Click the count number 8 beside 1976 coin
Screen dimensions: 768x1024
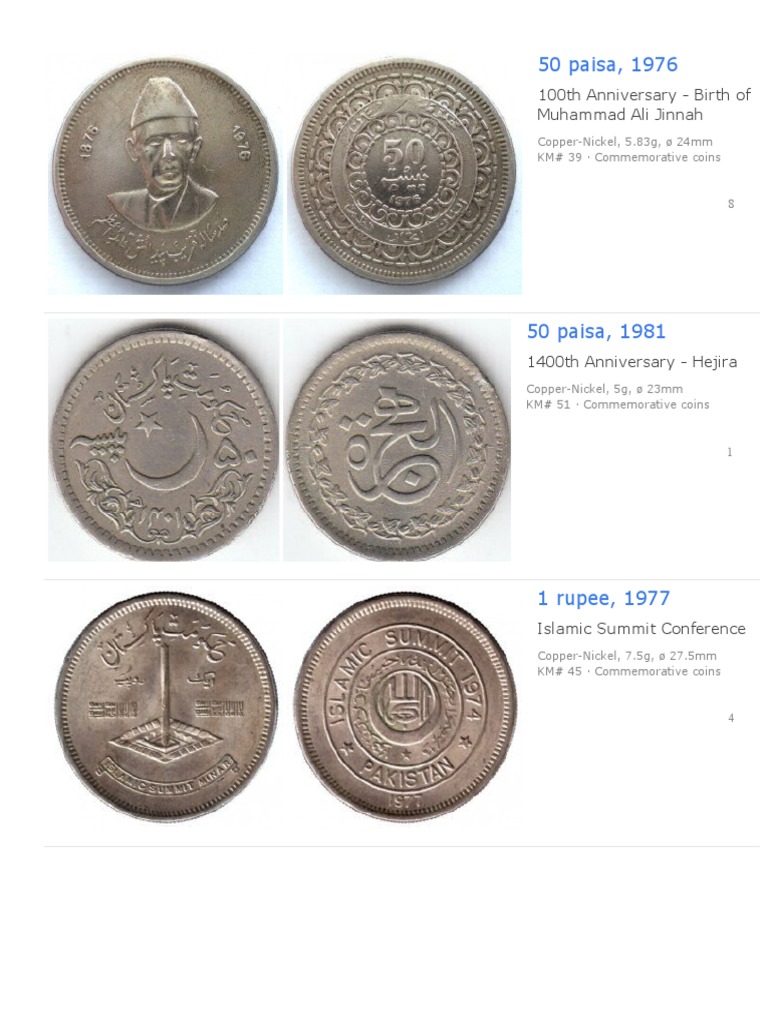click(x=731, y=204)
